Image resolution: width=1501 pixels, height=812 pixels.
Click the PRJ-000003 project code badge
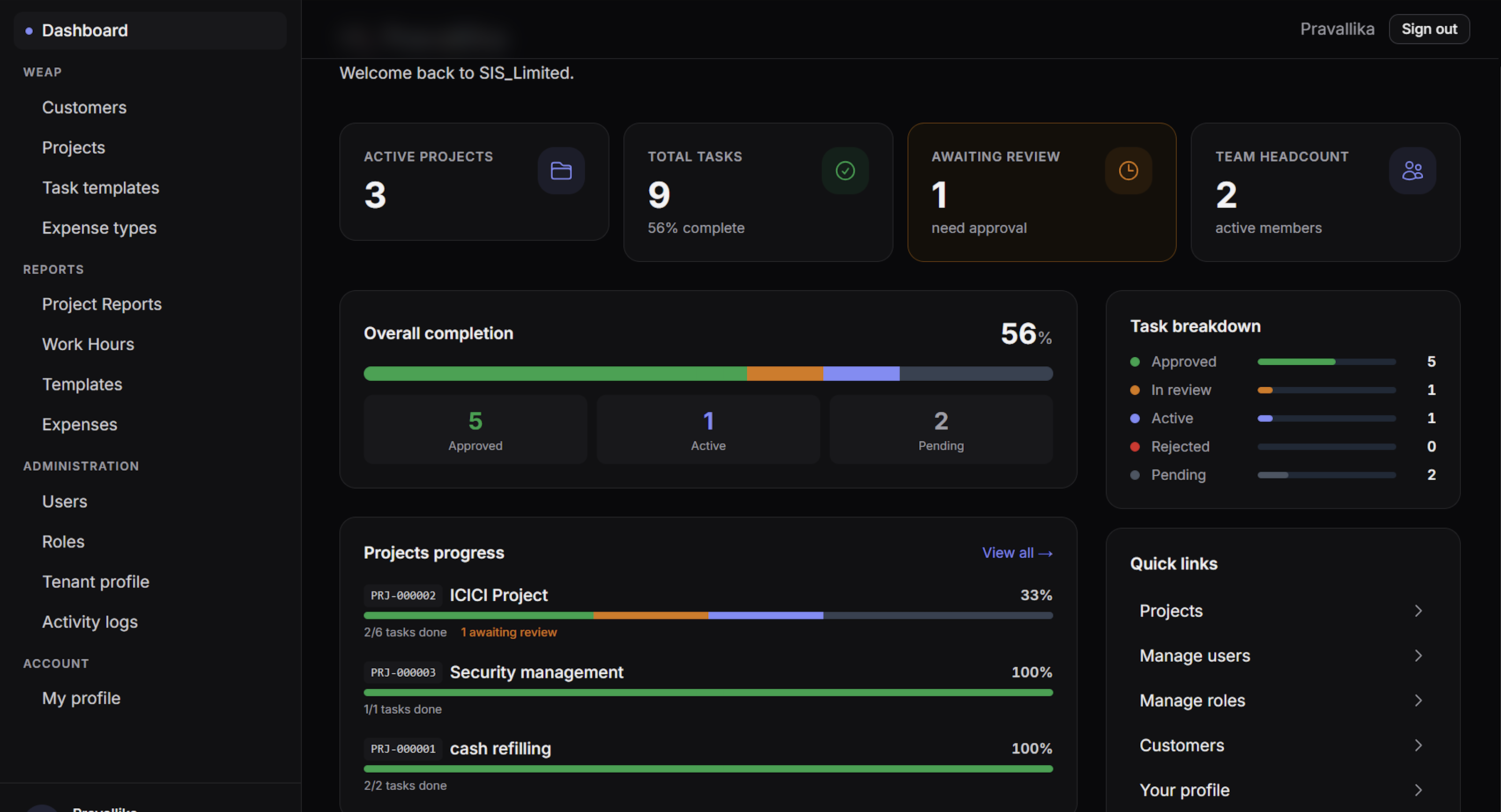click(402, 673)
